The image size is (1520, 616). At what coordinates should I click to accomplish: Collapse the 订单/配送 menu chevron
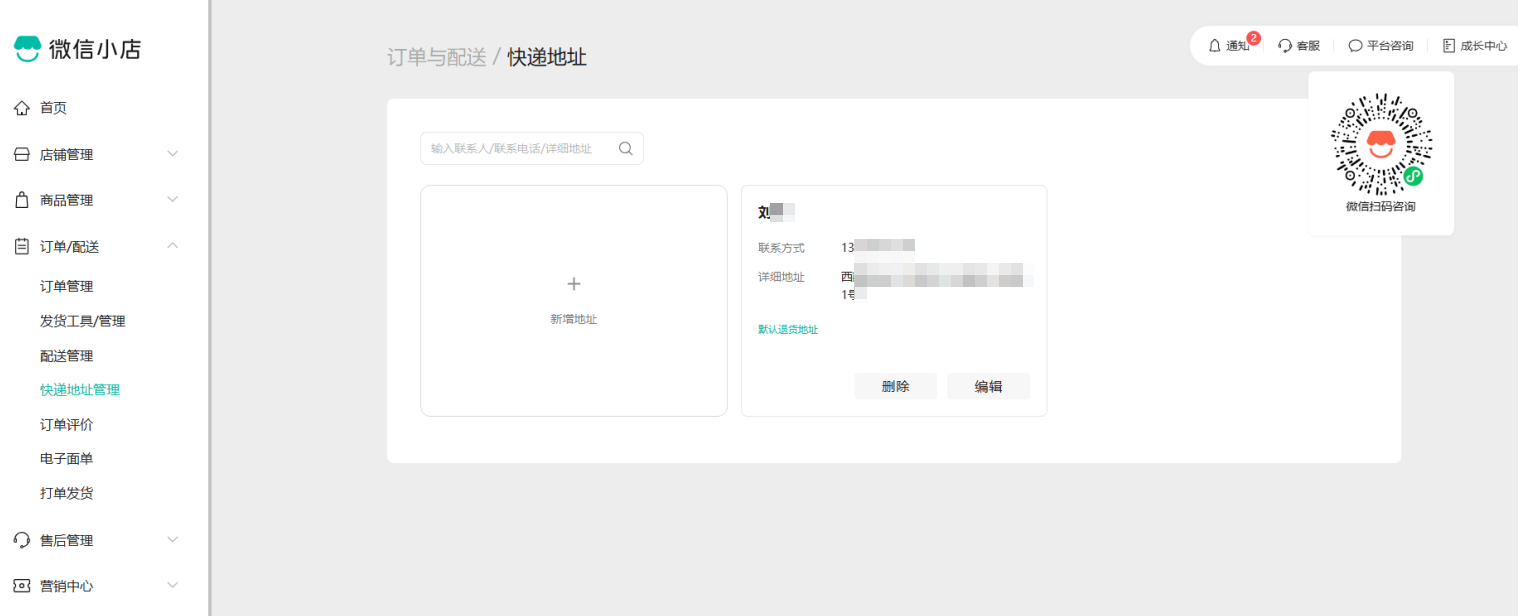(172, 246)
